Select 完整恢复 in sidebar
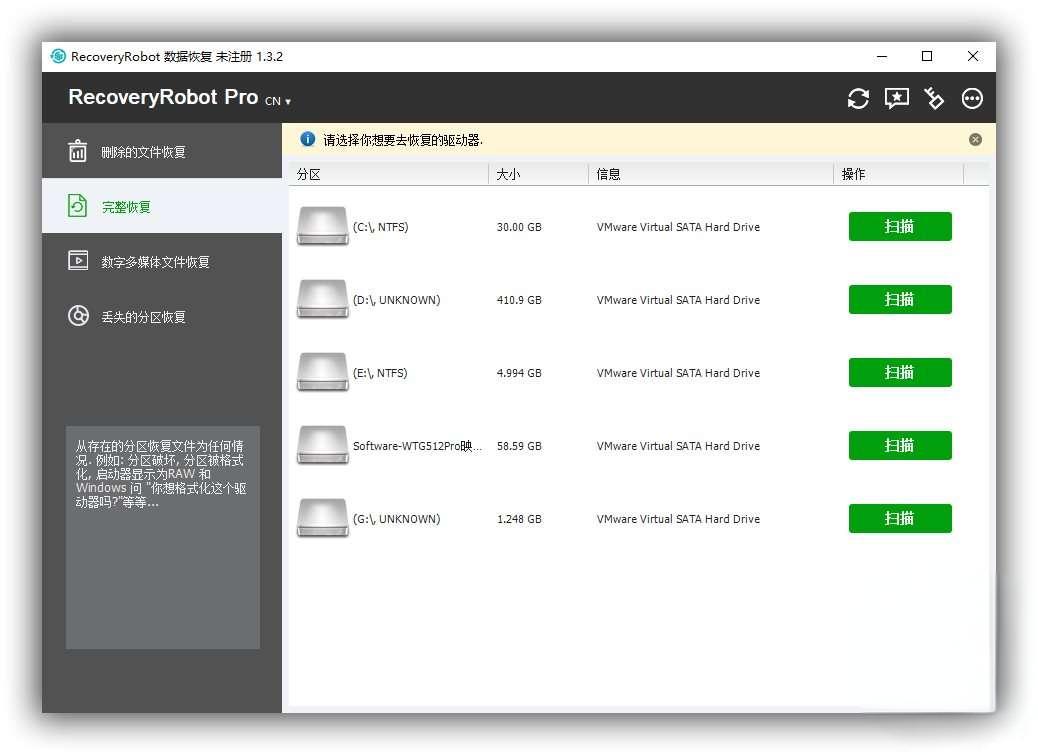This screenshot has width=1038, height=755. coord(162,206)
